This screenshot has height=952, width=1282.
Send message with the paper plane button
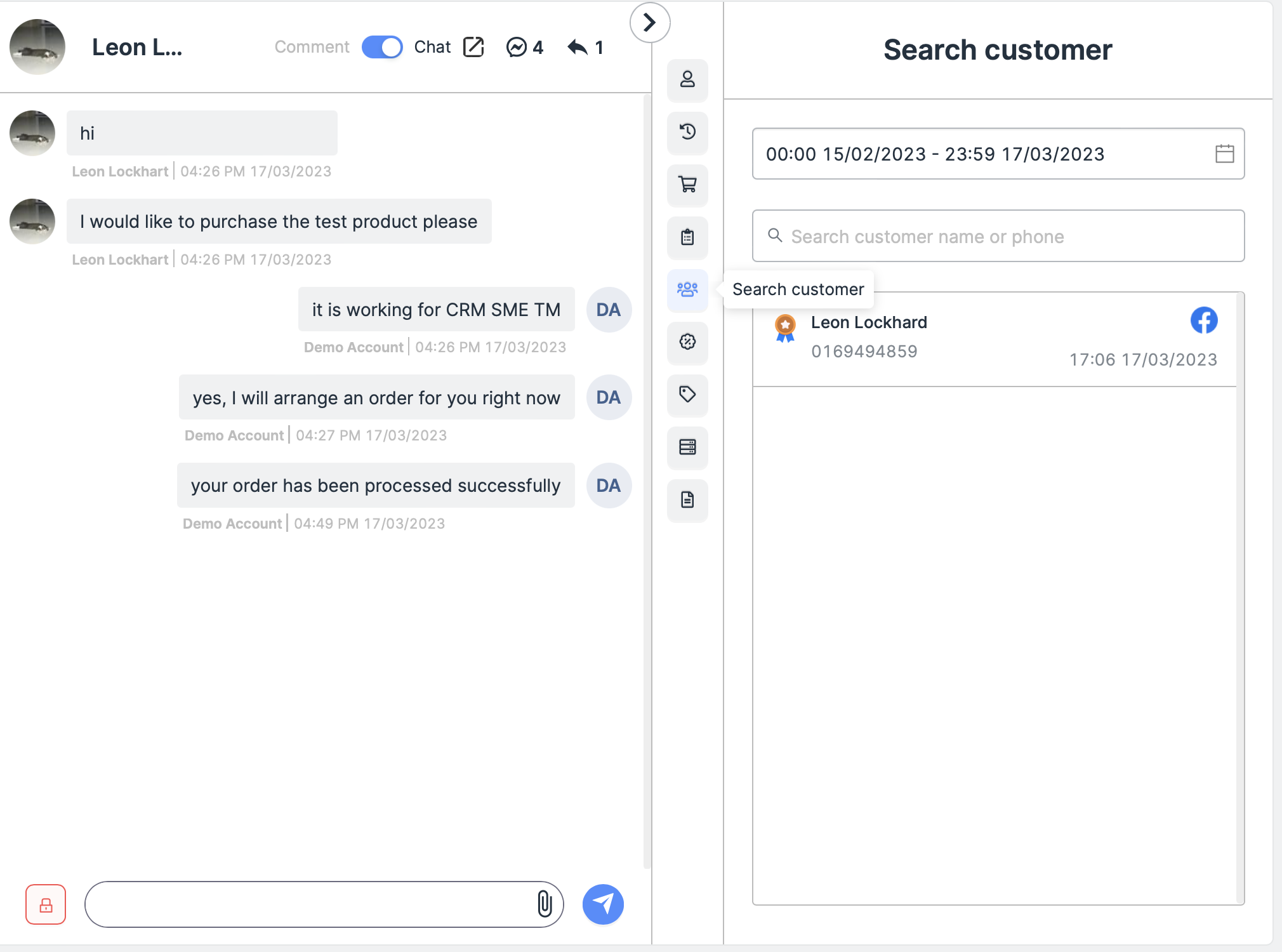(x=603, y=904)
